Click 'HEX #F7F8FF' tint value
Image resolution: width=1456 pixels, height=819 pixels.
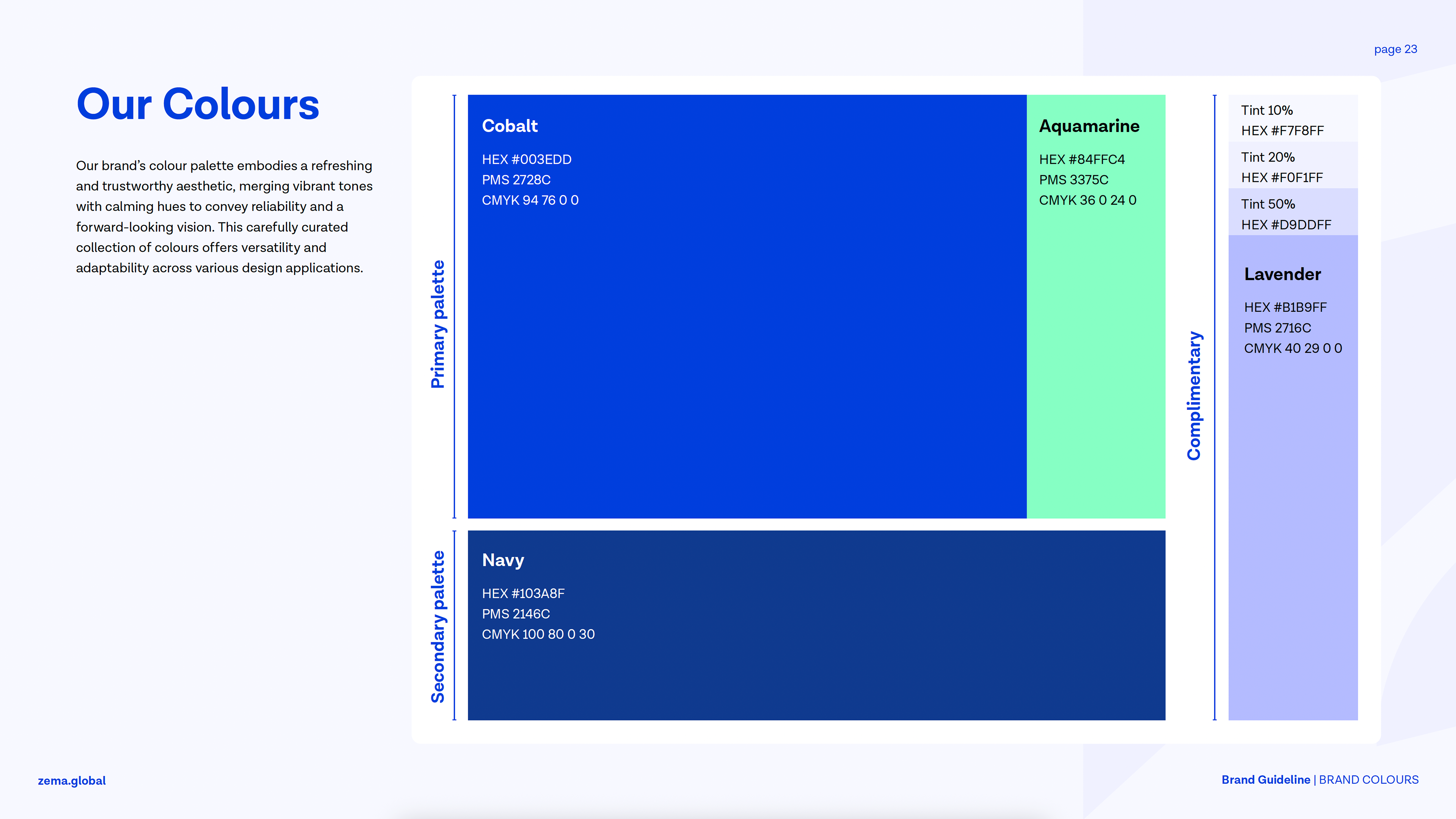pos(1282,130)
